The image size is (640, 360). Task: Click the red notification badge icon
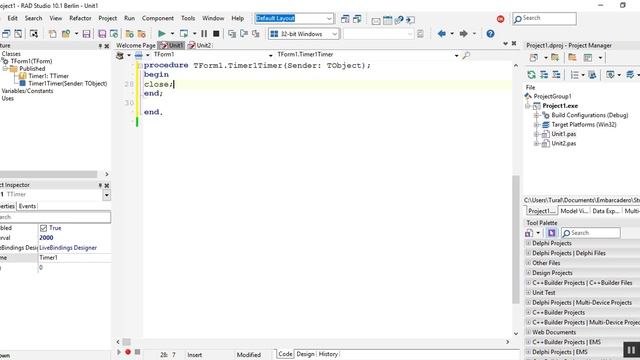[500, 19]
